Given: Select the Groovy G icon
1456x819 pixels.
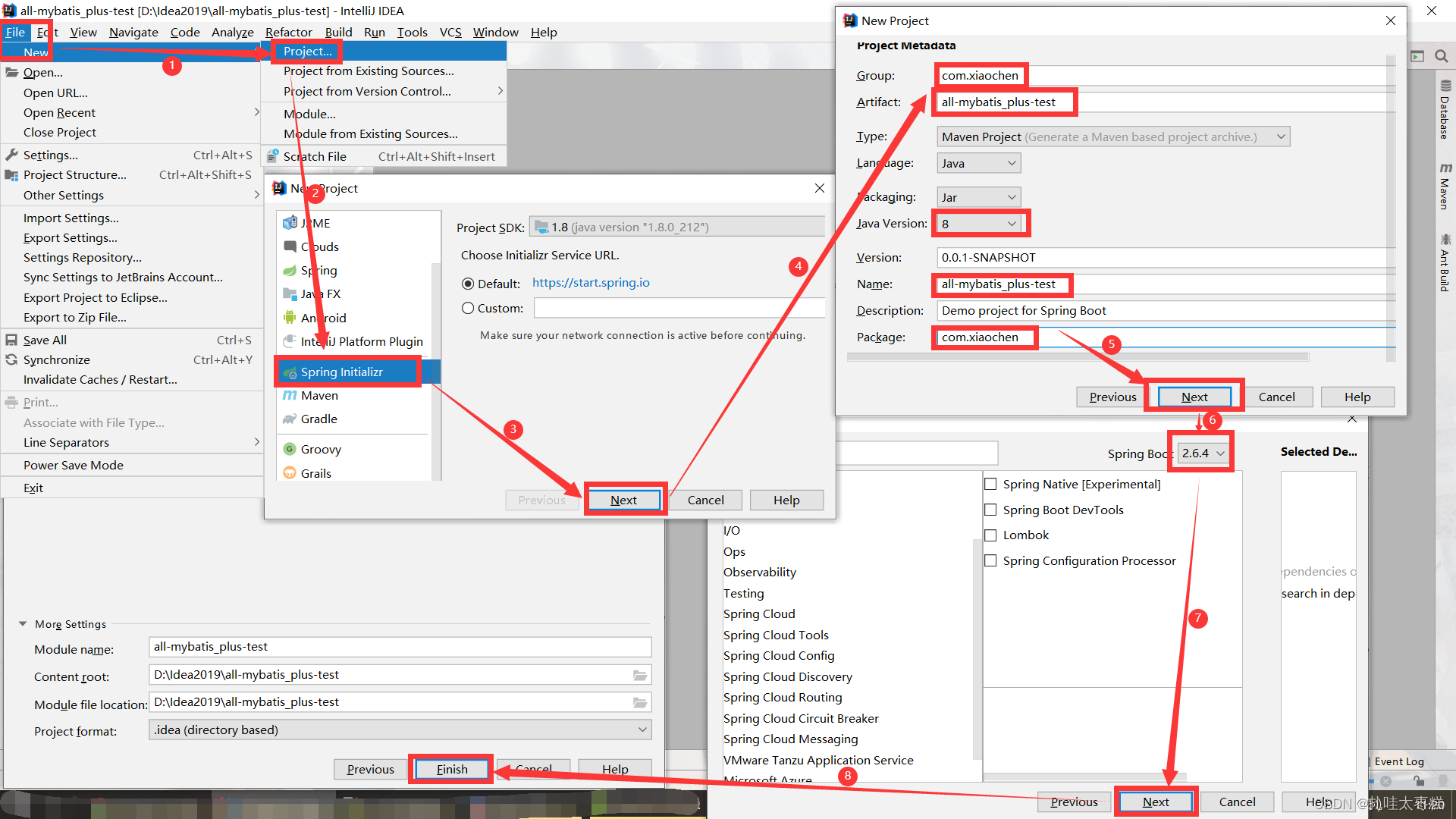Looking at the screenshot, I should 290,449.
